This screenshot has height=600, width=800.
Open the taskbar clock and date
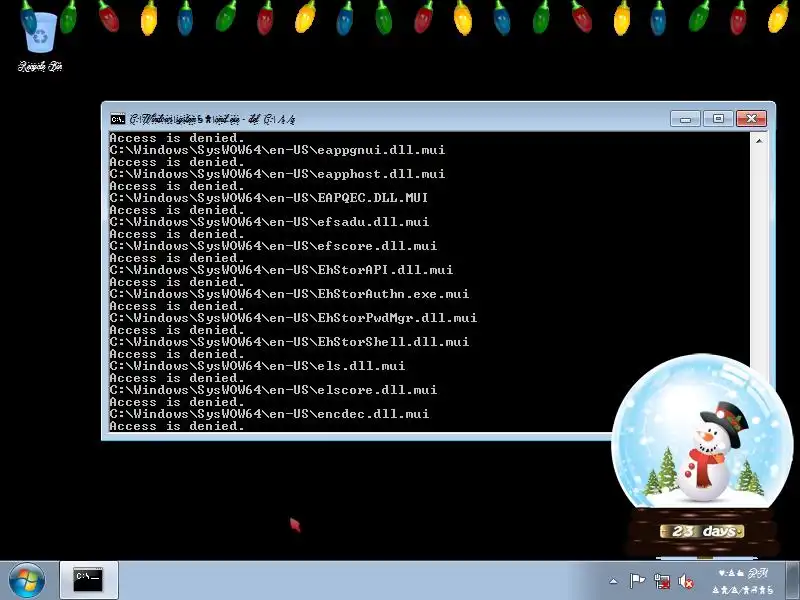coord(743,581)
